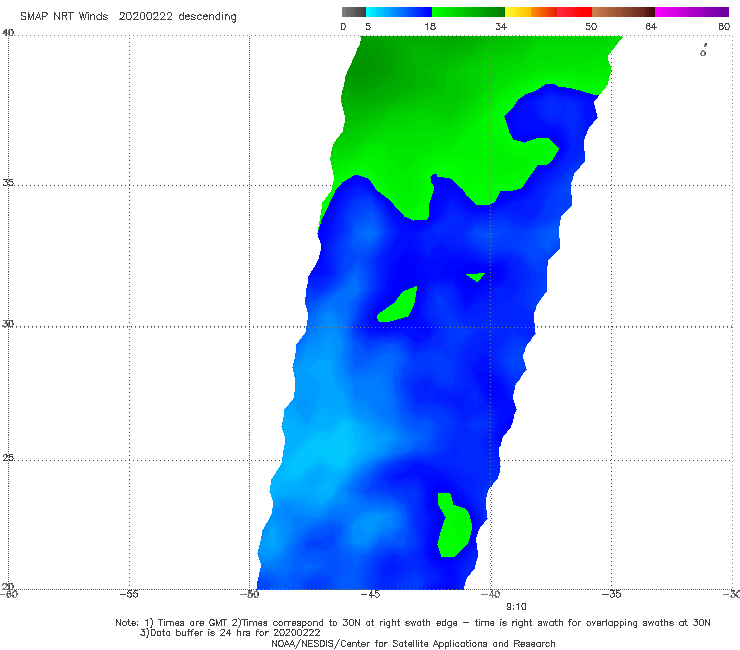Click the green patch near 22N, -41.5
The image size is (740, 650).
tap(454, 525)
